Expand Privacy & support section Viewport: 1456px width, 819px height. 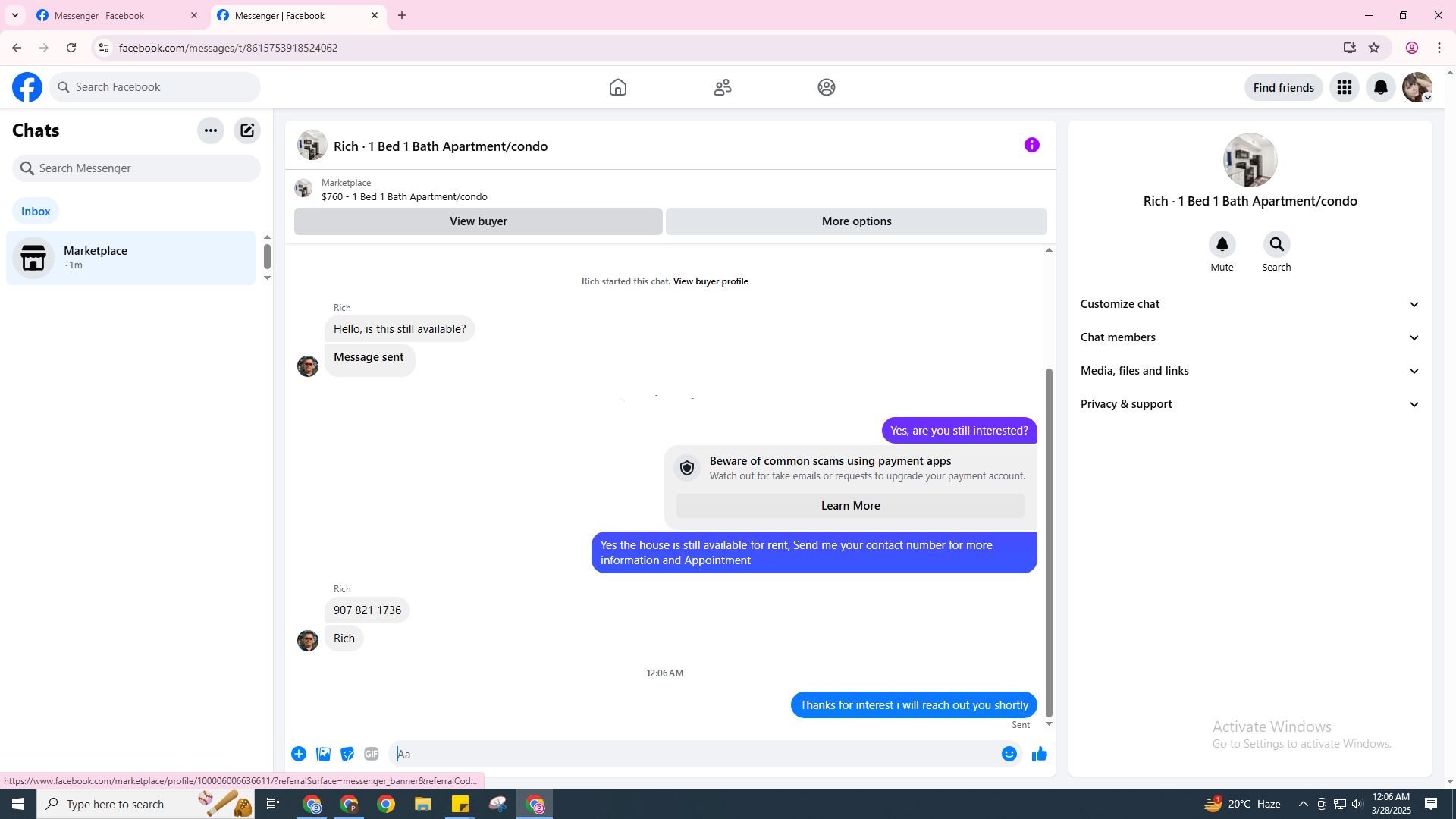(1250, 404)
